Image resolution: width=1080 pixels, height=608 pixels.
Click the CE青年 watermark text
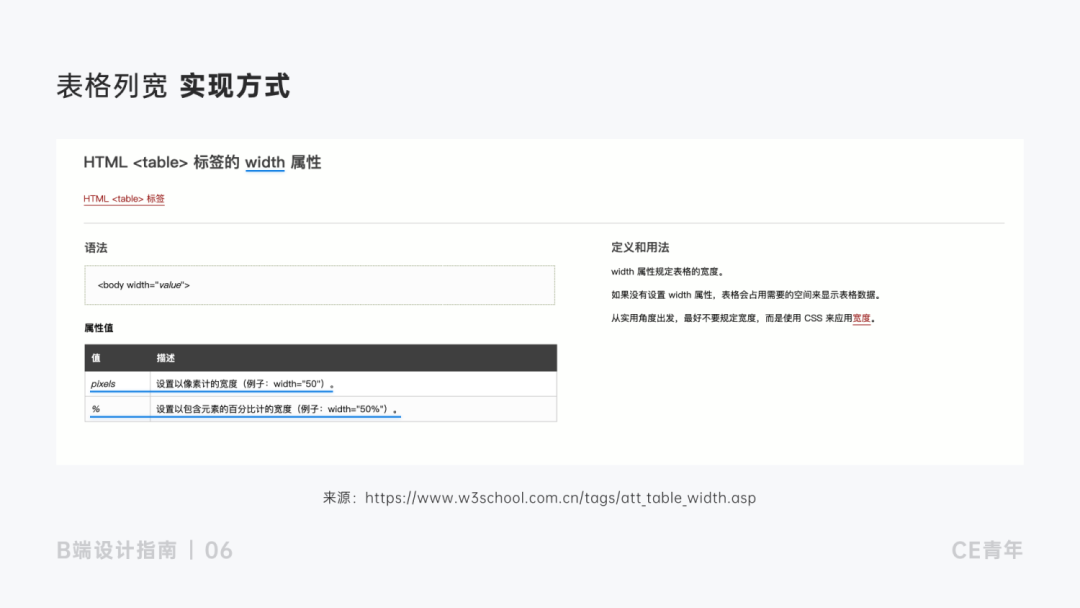click(x=987, y=550)
